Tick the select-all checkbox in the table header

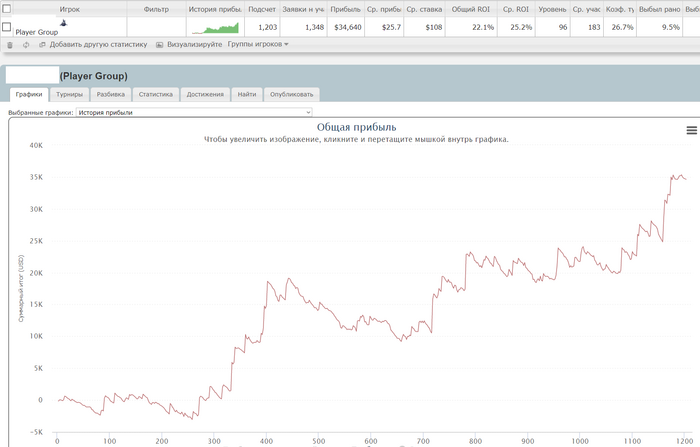7,8
